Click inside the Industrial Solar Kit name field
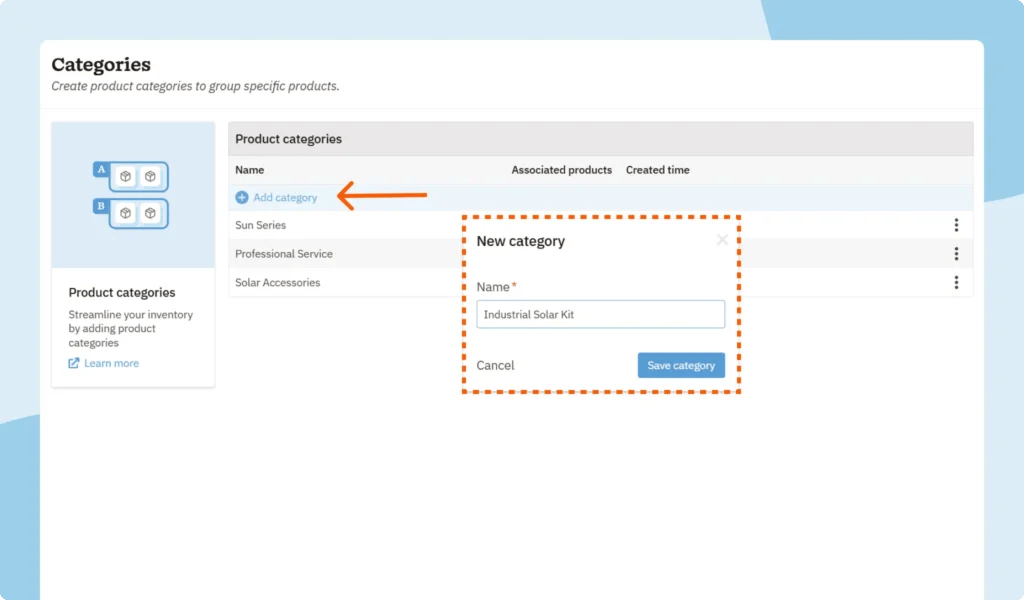Image resolution: width=1024 pixels, height=600 pixels. (x=600, y=314)
